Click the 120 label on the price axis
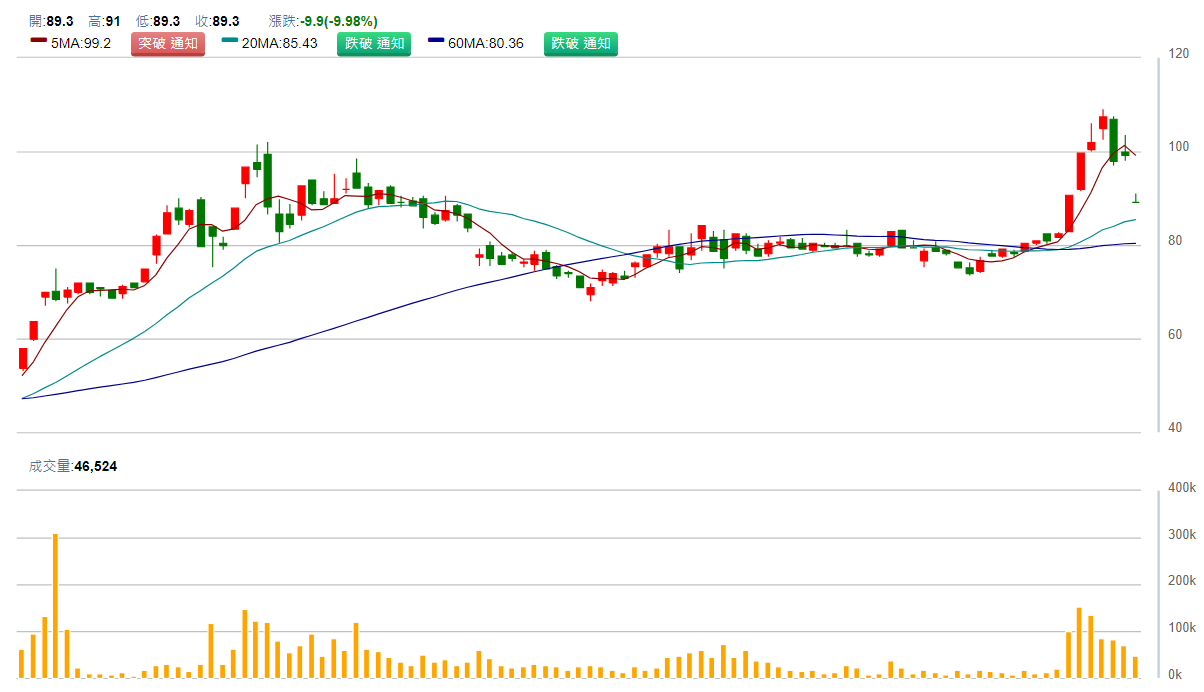The image size is (1204, 692). (1178, 54)
